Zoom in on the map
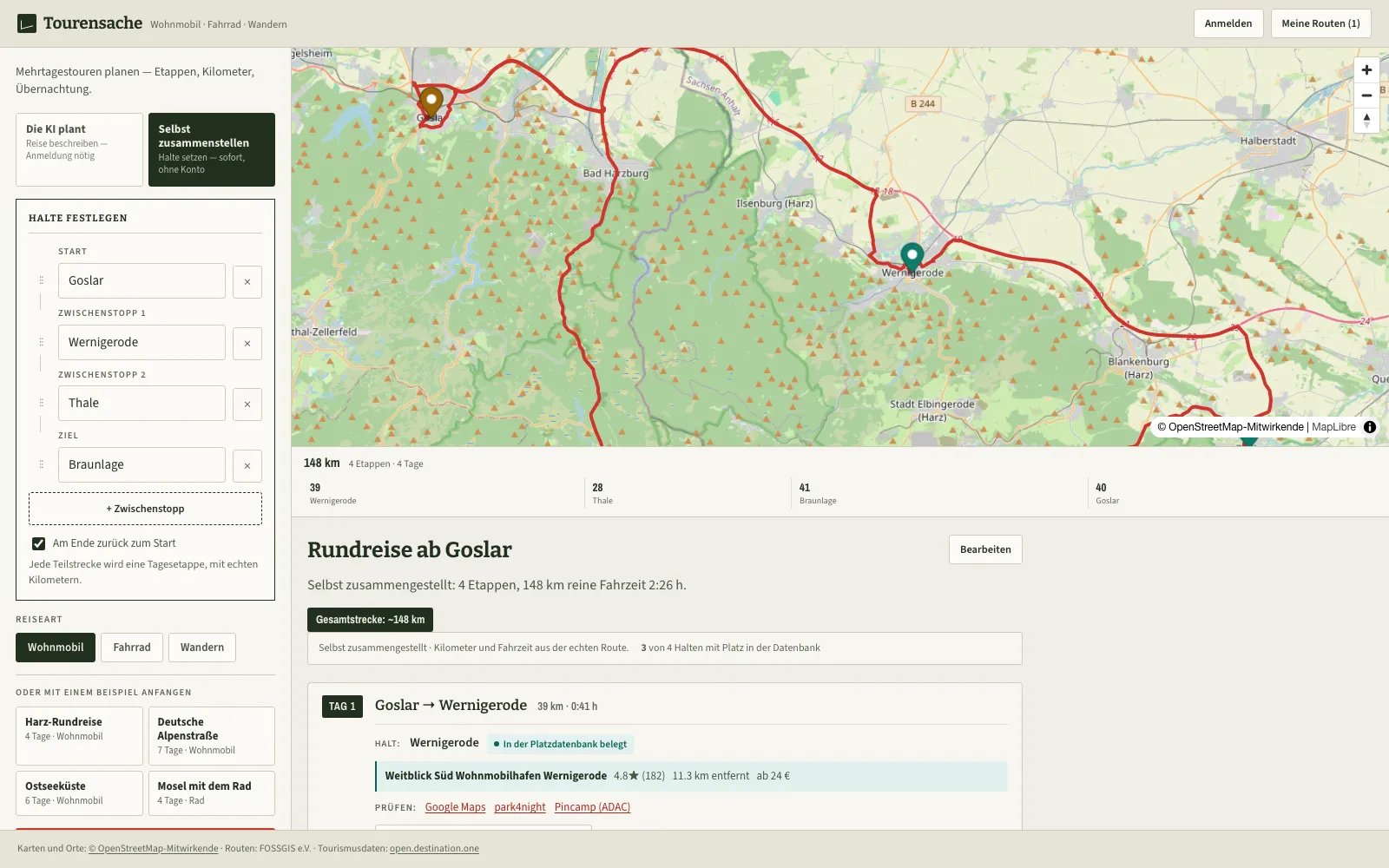The width and height of the screenshot is (1389, 868). 1366,70
